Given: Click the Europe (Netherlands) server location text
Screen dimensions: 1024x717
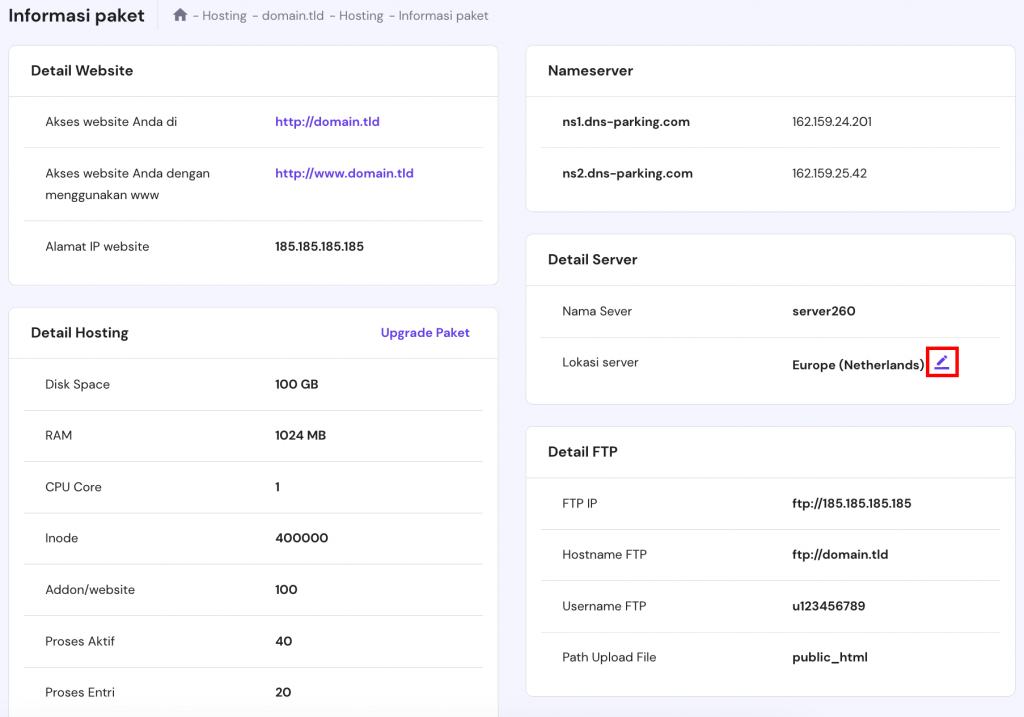Looking at the screenshot, I should tap(857, 365).
